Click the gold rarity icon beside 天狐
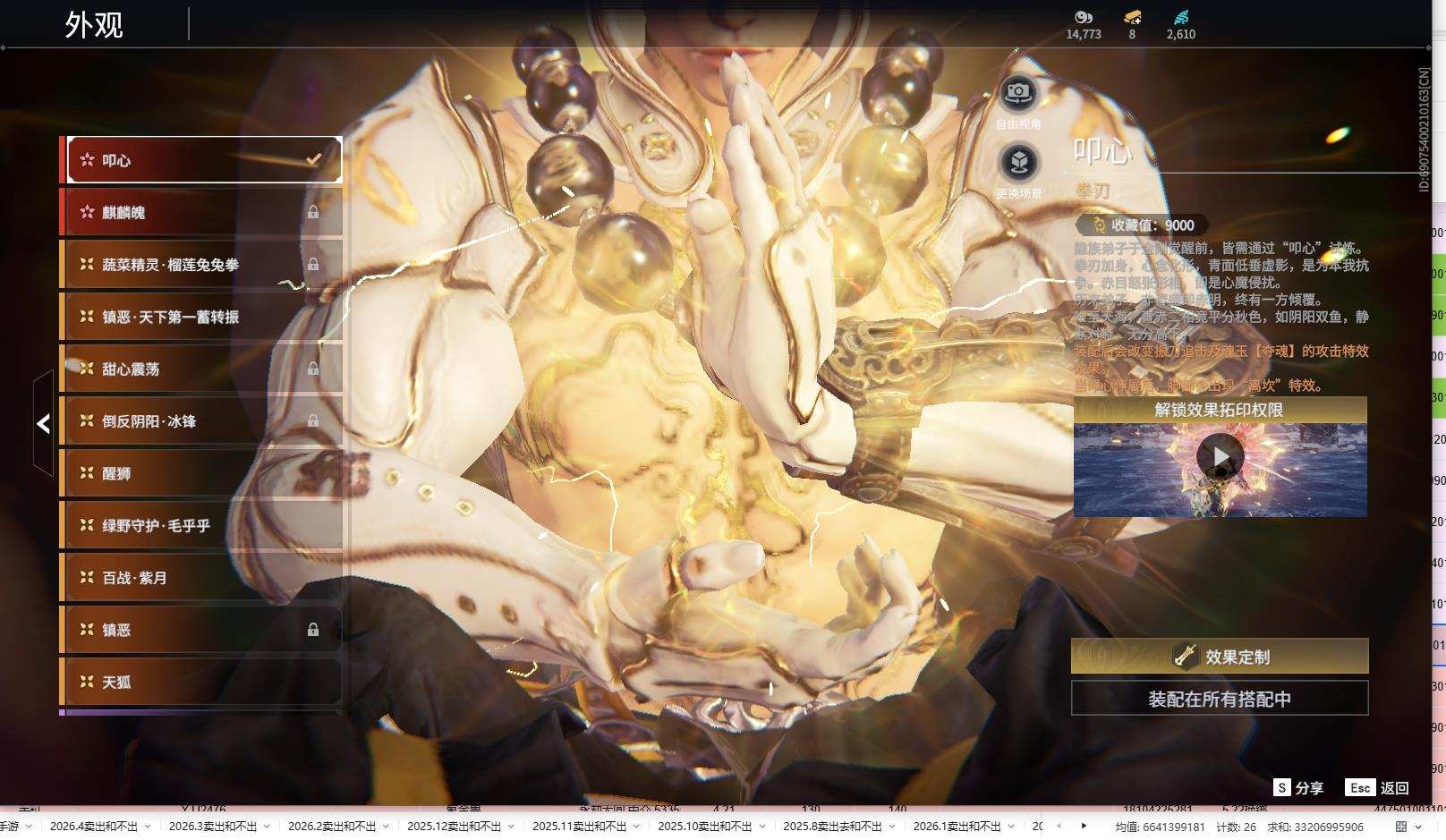The height and width of the screenshot is (840, 1446). pos(87,682)
